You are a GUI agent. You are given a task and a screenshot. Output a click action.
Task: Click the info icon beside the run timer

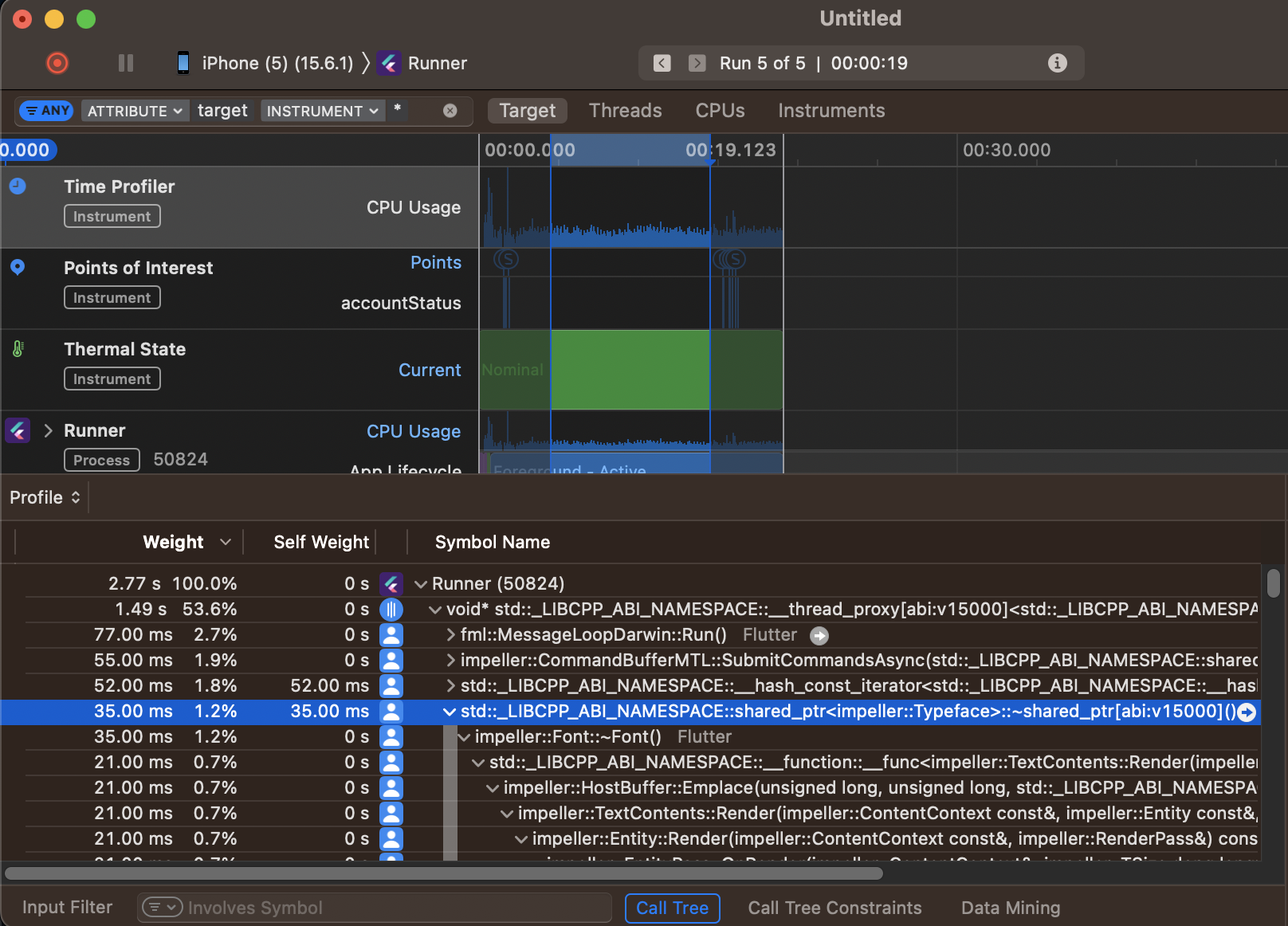point(1058,63)
